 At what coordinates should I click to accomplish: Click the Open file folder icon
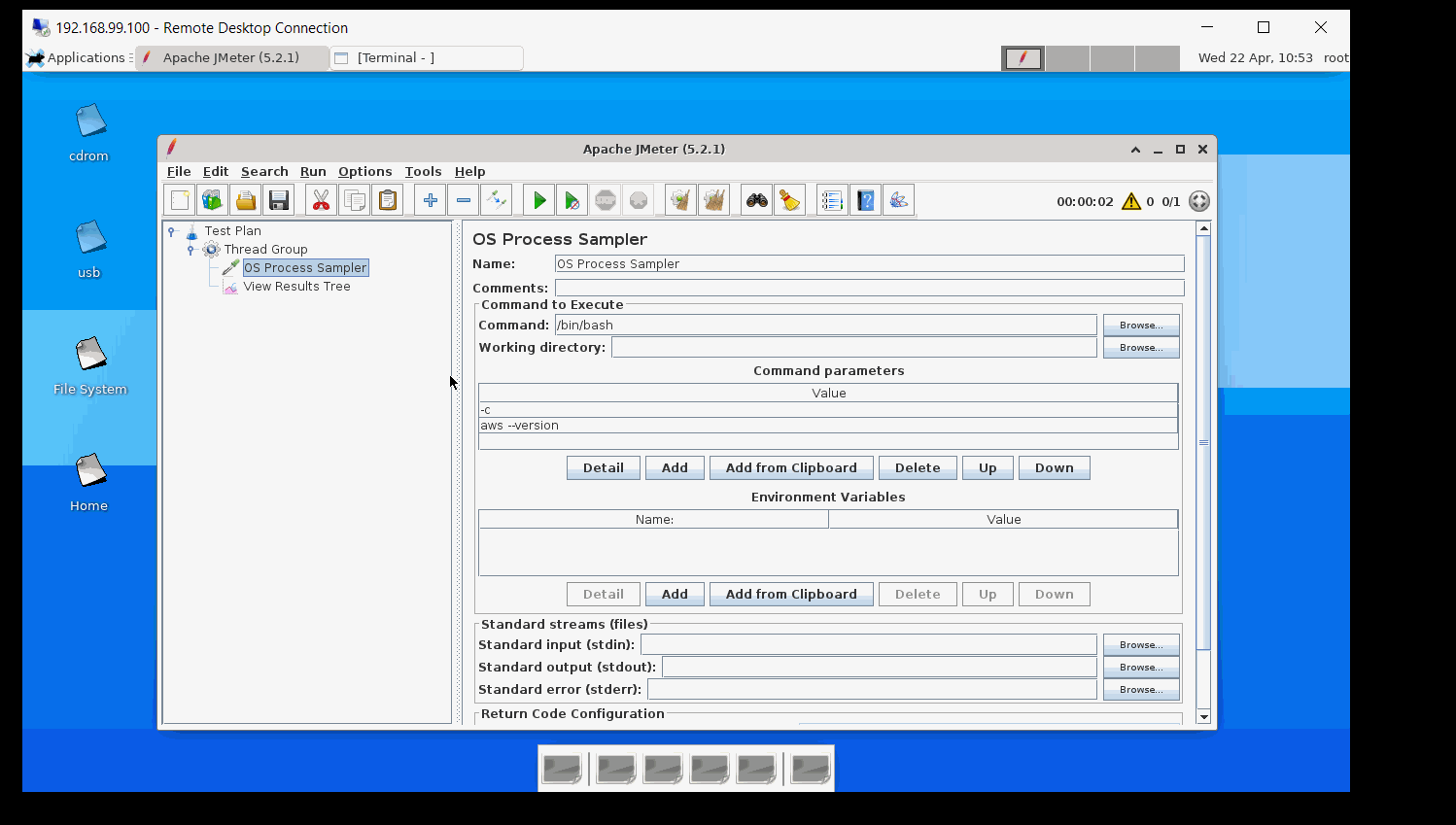(246, 200)
